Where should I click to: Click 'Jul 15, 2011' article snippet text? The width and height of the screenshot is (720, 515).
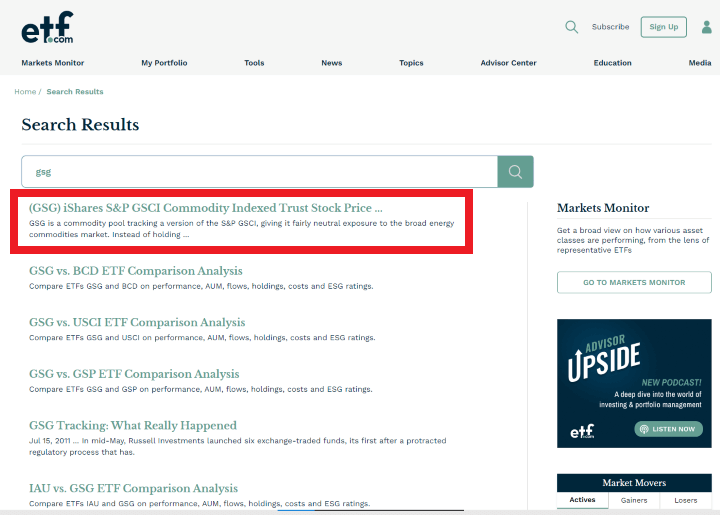click(x=237, y=446)
